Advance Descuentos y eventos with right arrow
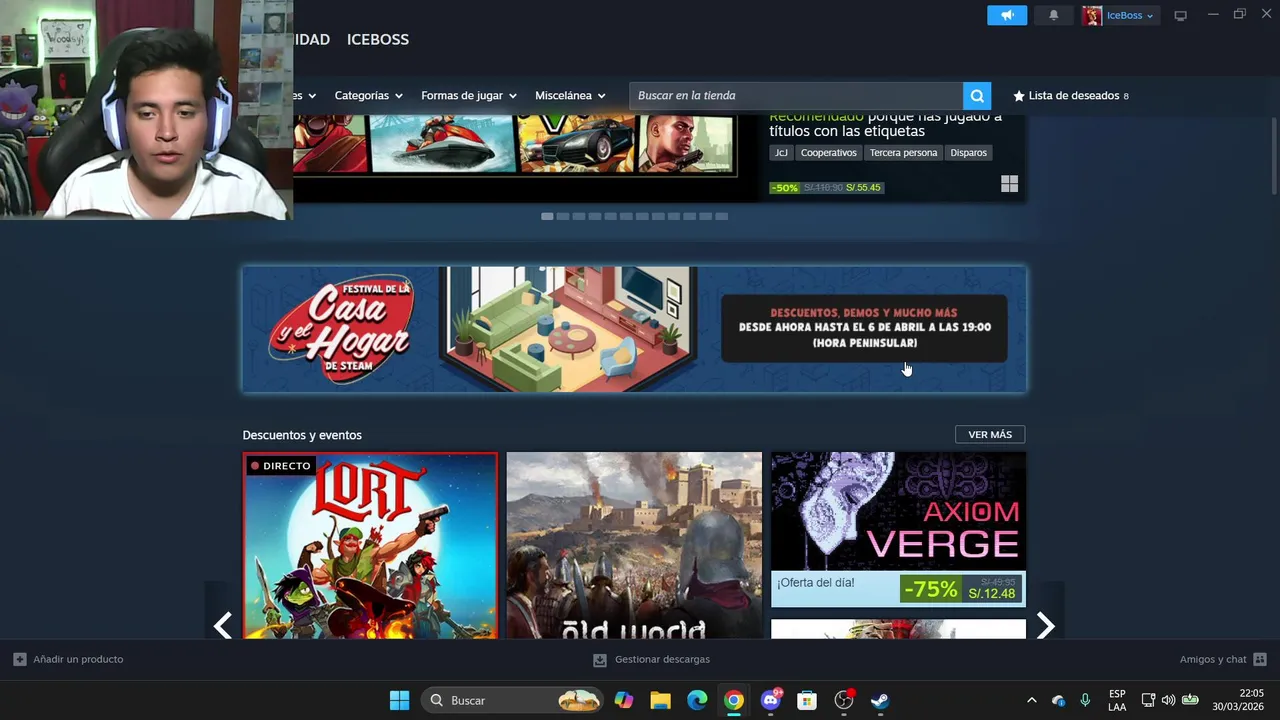Viewport: 1280px width, 720px height. pyautogui.click(x=1045, y=626)
